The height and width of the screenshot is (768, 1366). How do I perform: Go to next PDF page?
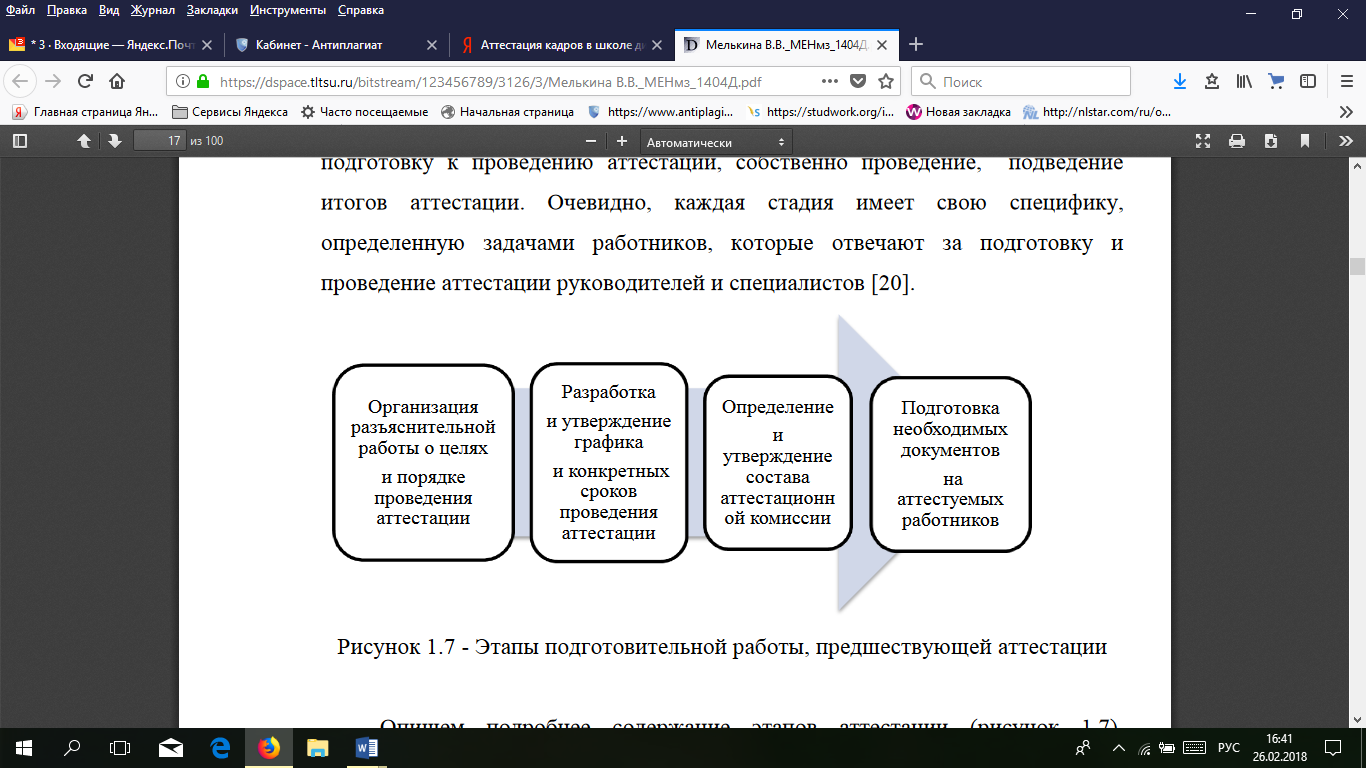[114, 141]
